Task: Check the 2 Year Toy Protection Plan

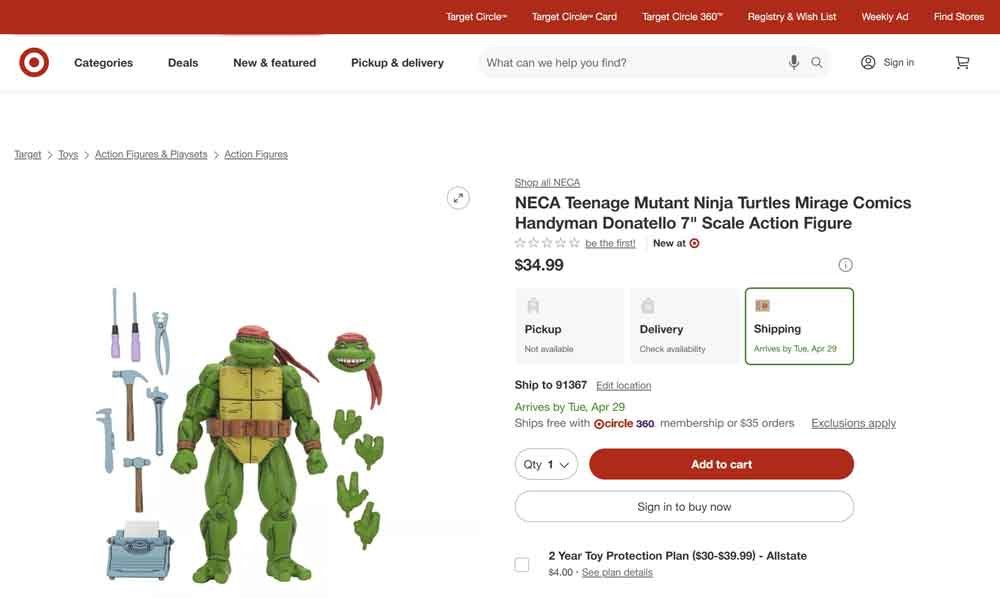Action: 521,563
